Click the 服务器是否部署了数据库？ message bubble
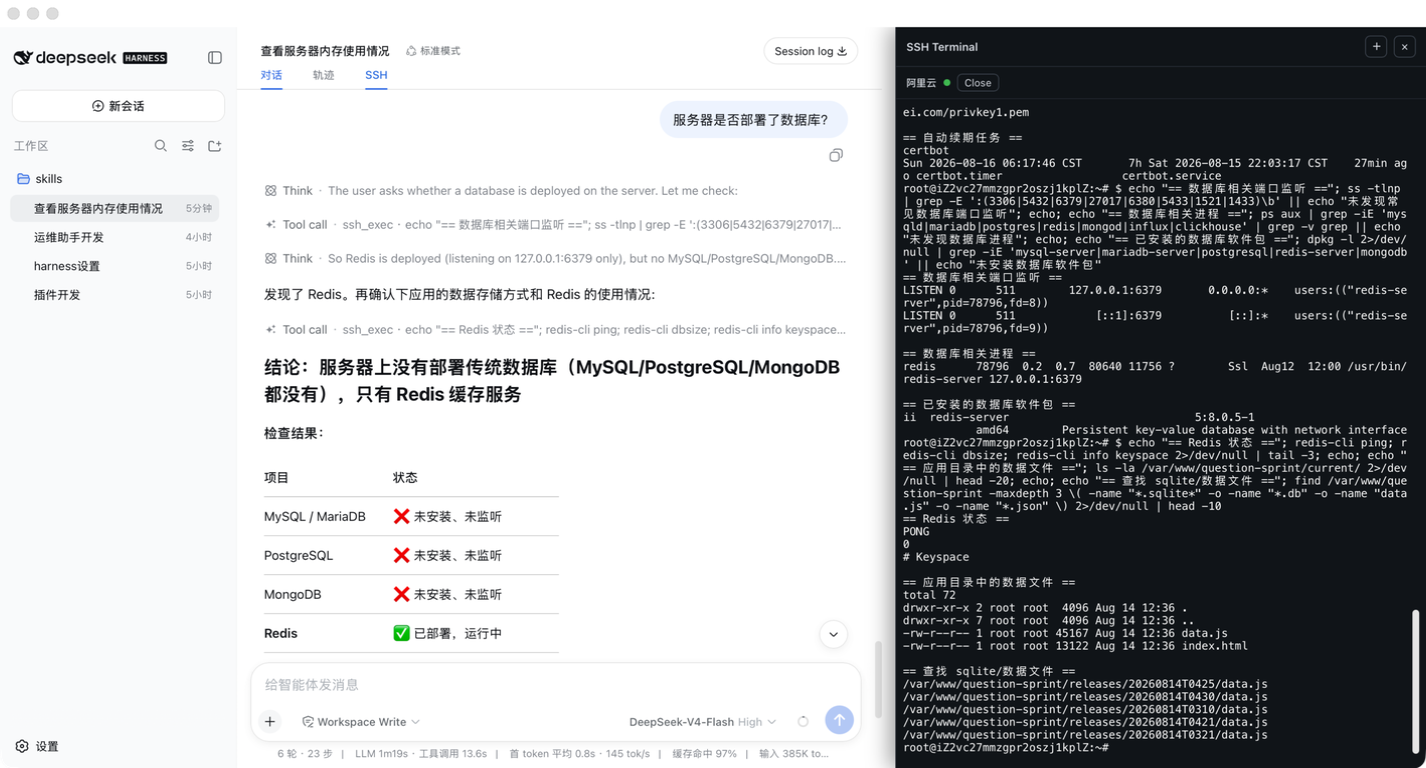Viewport: 1426px width, 768px height. coord(753,120)
